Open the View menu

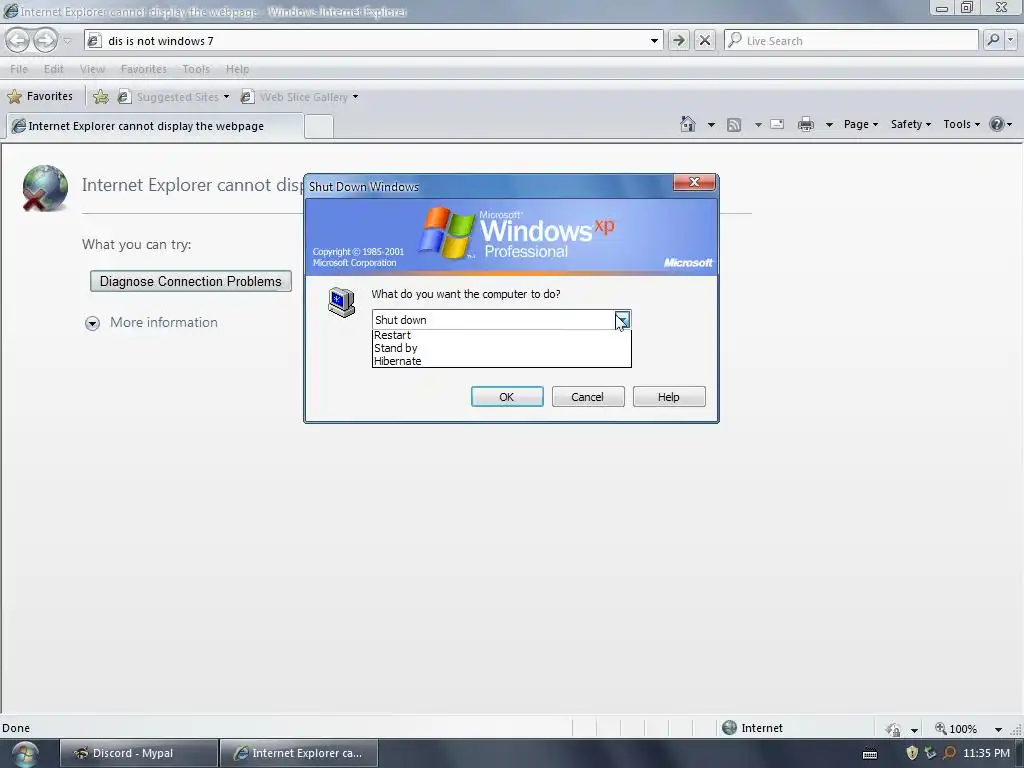(92, 69)
